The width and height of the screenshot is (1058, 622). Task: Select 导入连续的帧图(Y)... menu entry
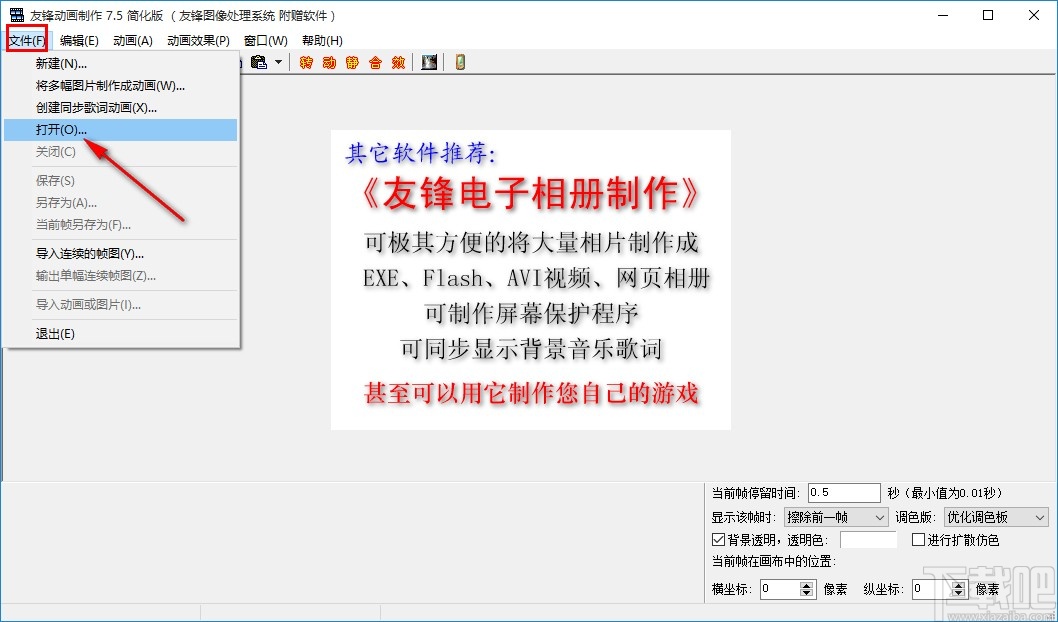pyautogui.click(x=121, y=254)
